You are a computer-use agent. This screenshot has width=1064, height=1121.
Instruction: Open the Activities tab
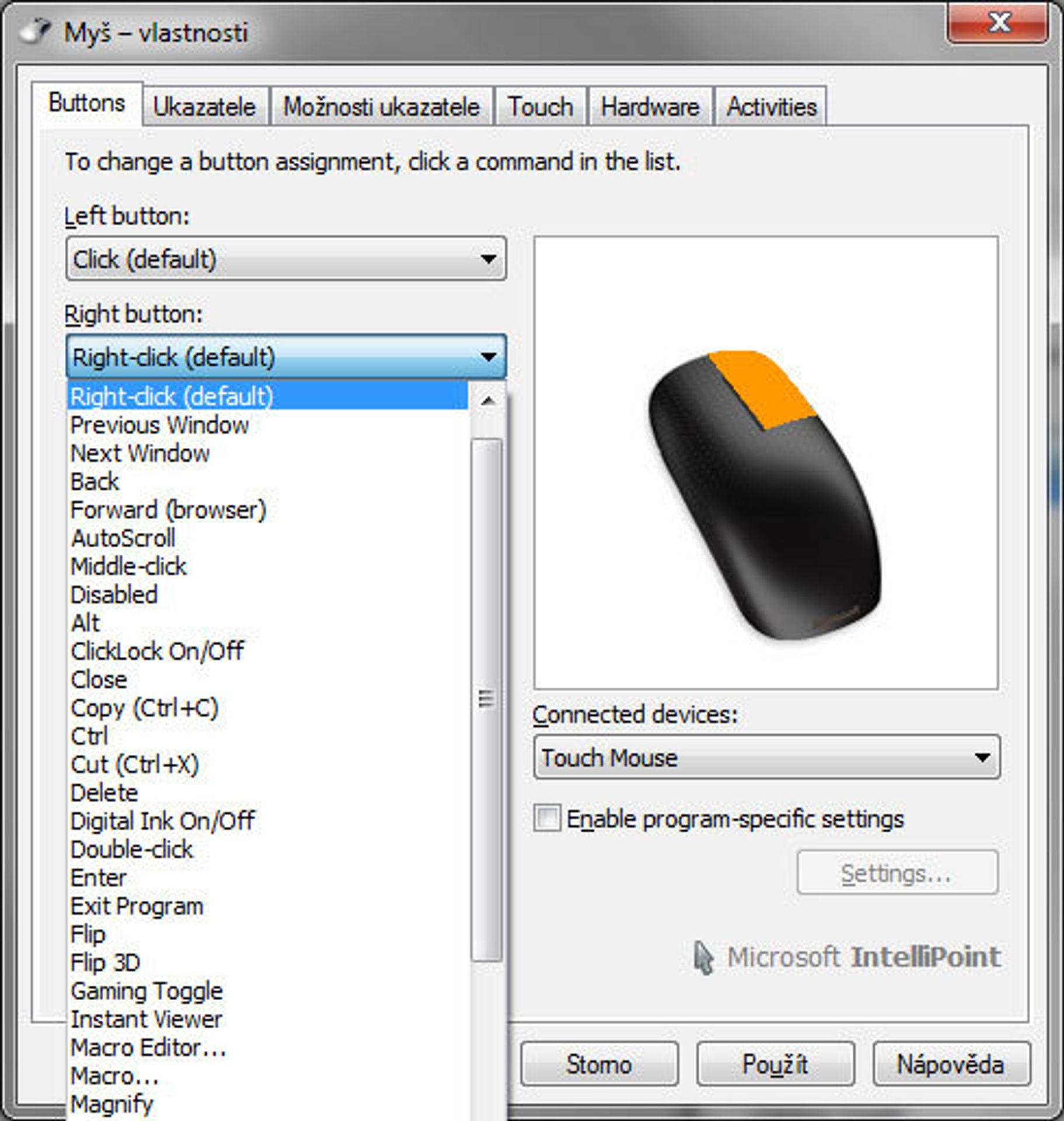click(771, 107)
